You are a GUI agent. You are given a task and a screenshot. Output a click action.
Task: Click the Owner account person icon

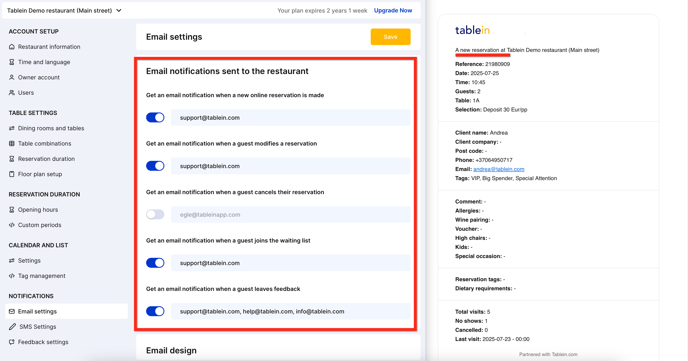[x=12, y=77]
